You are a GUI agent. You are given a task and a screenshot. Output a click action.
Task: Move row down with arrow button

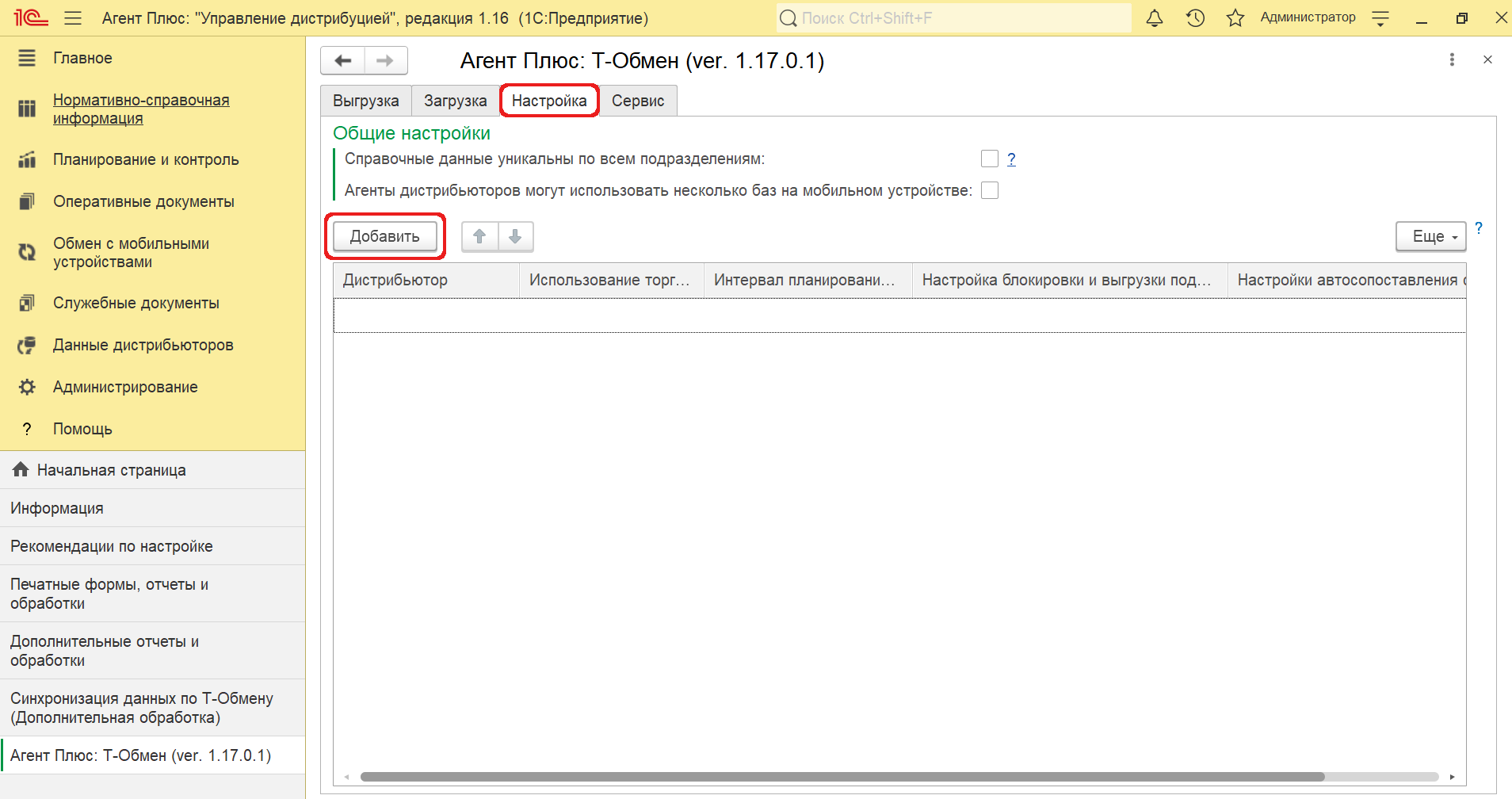pos(515,236)
